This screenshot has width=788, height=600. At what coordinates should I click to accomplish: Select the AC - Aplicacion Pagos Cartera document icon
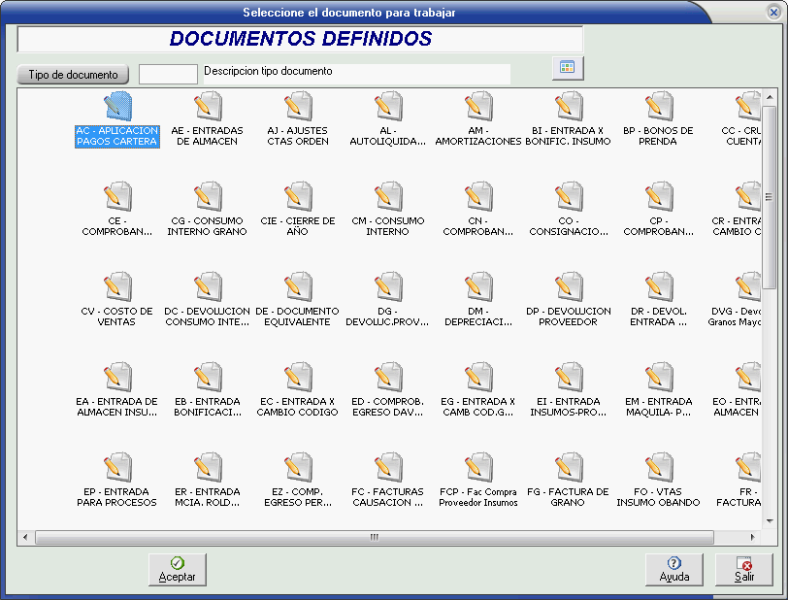coord(117,106)
